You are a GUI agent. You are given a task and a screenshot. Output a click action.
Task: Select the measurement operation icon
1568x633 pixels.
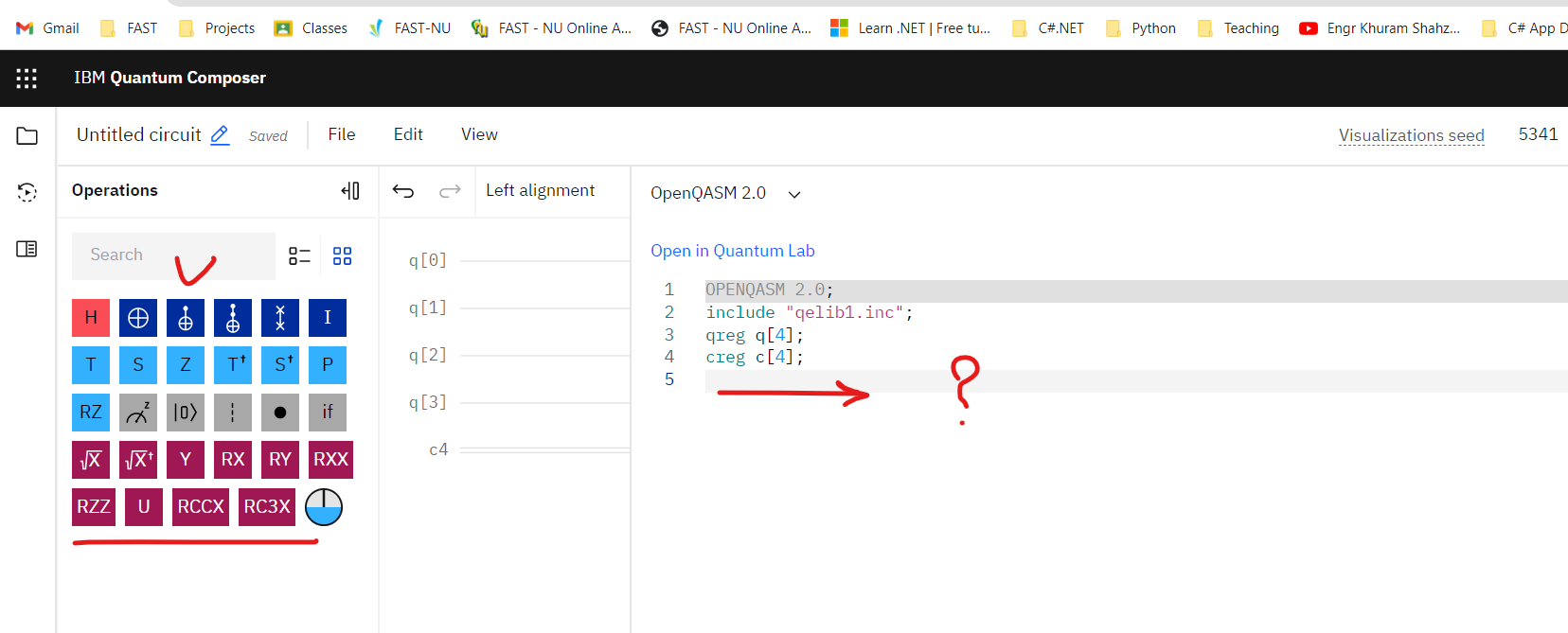[138, 413]
